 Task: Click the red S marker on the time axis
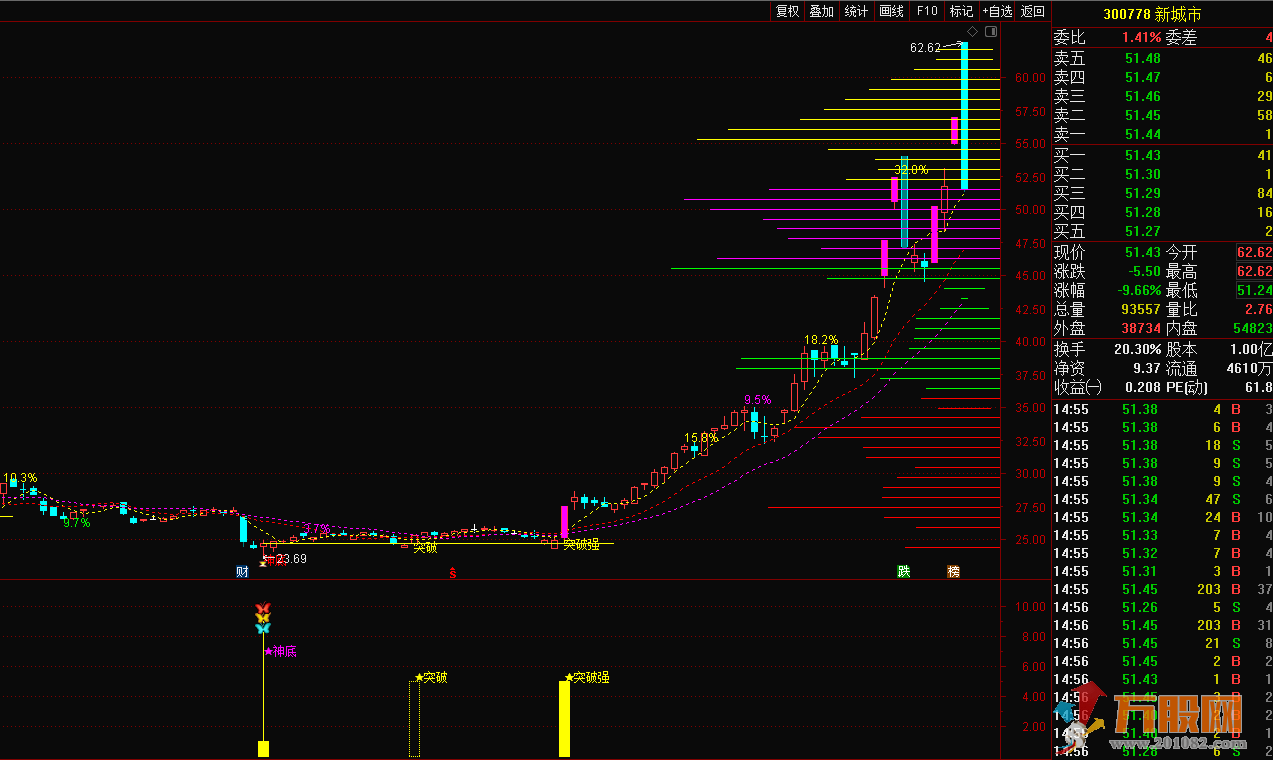452,573
